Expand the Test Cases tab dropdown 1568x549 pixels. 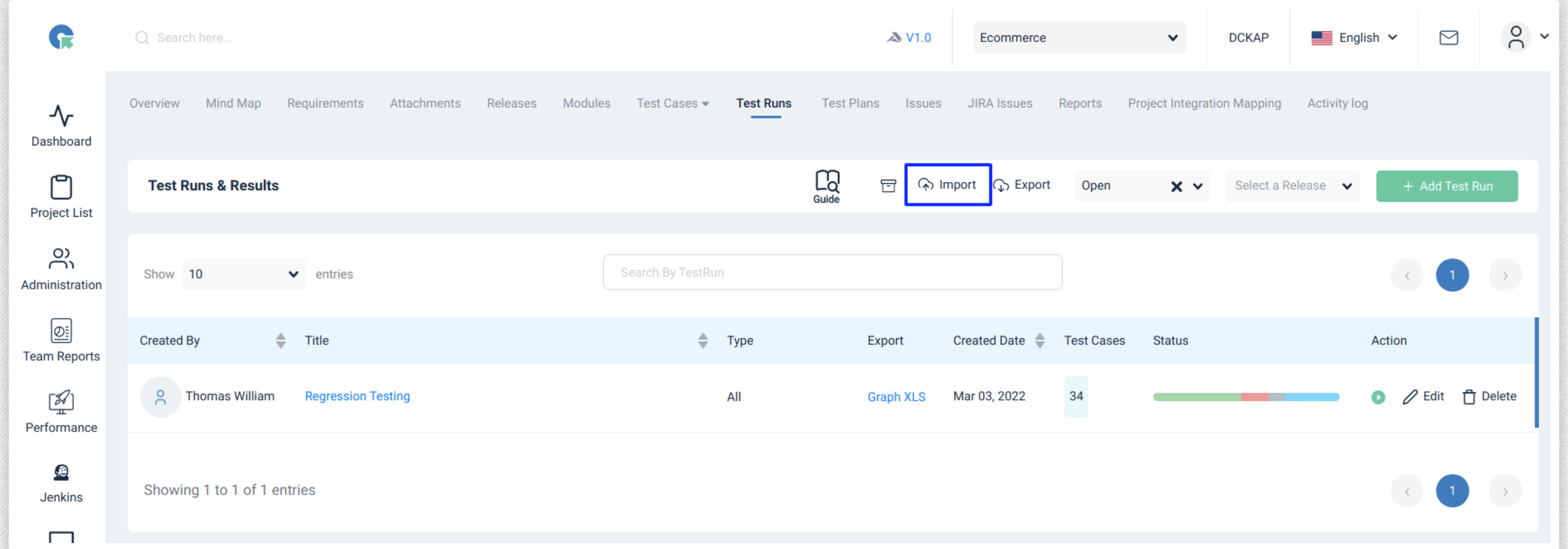point(706,103)
